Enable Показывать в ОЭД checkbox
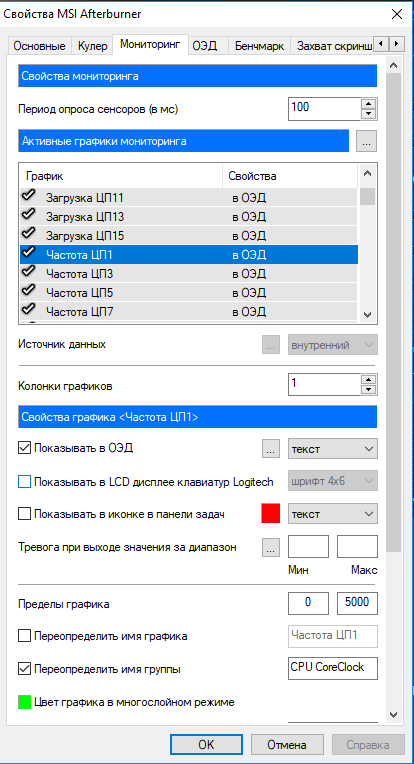The width and height of the screenshot is (414, 764). pos(24,448)
